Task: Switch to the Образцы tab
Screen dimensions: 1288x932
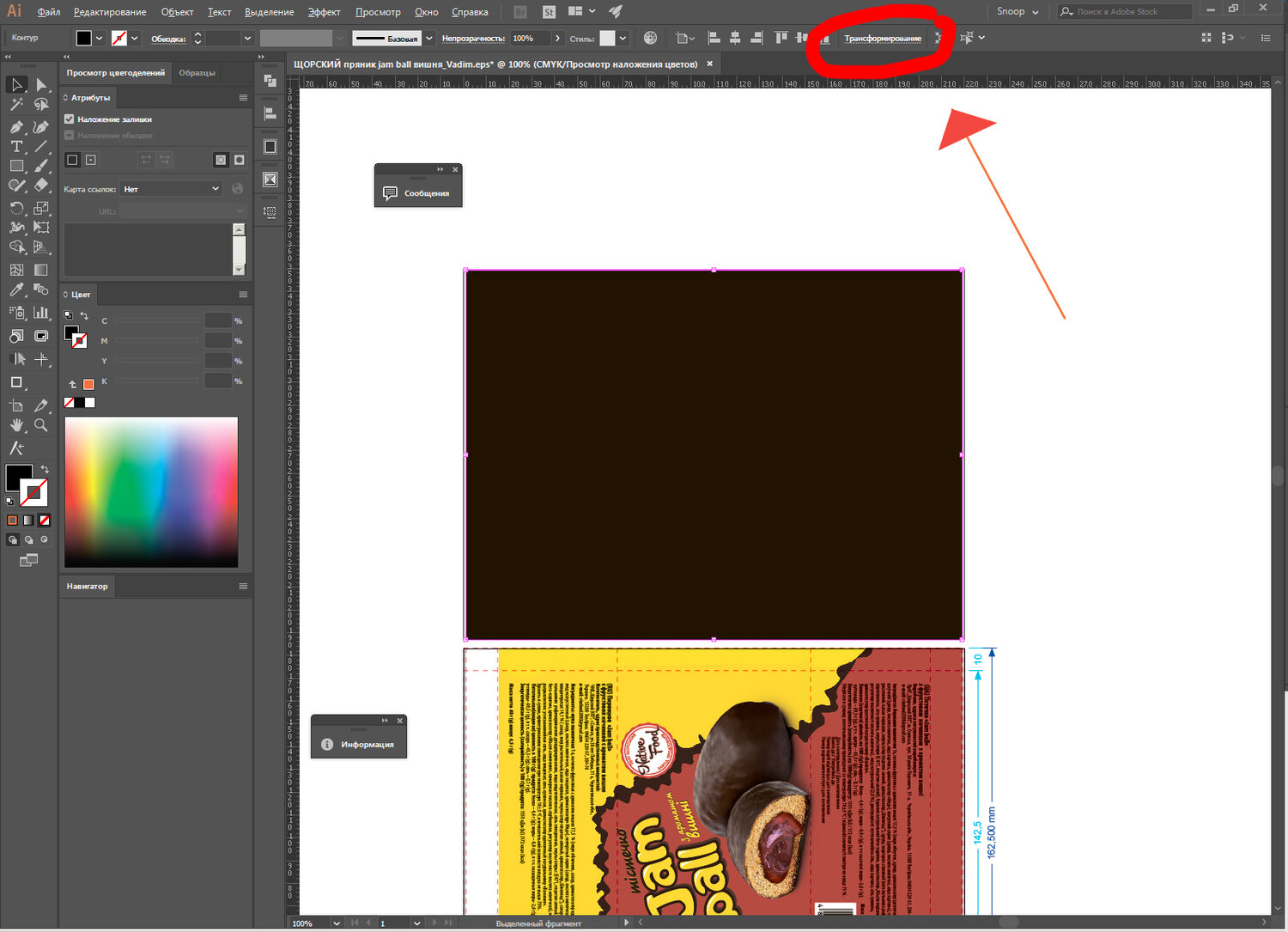Action: point(197,73)
